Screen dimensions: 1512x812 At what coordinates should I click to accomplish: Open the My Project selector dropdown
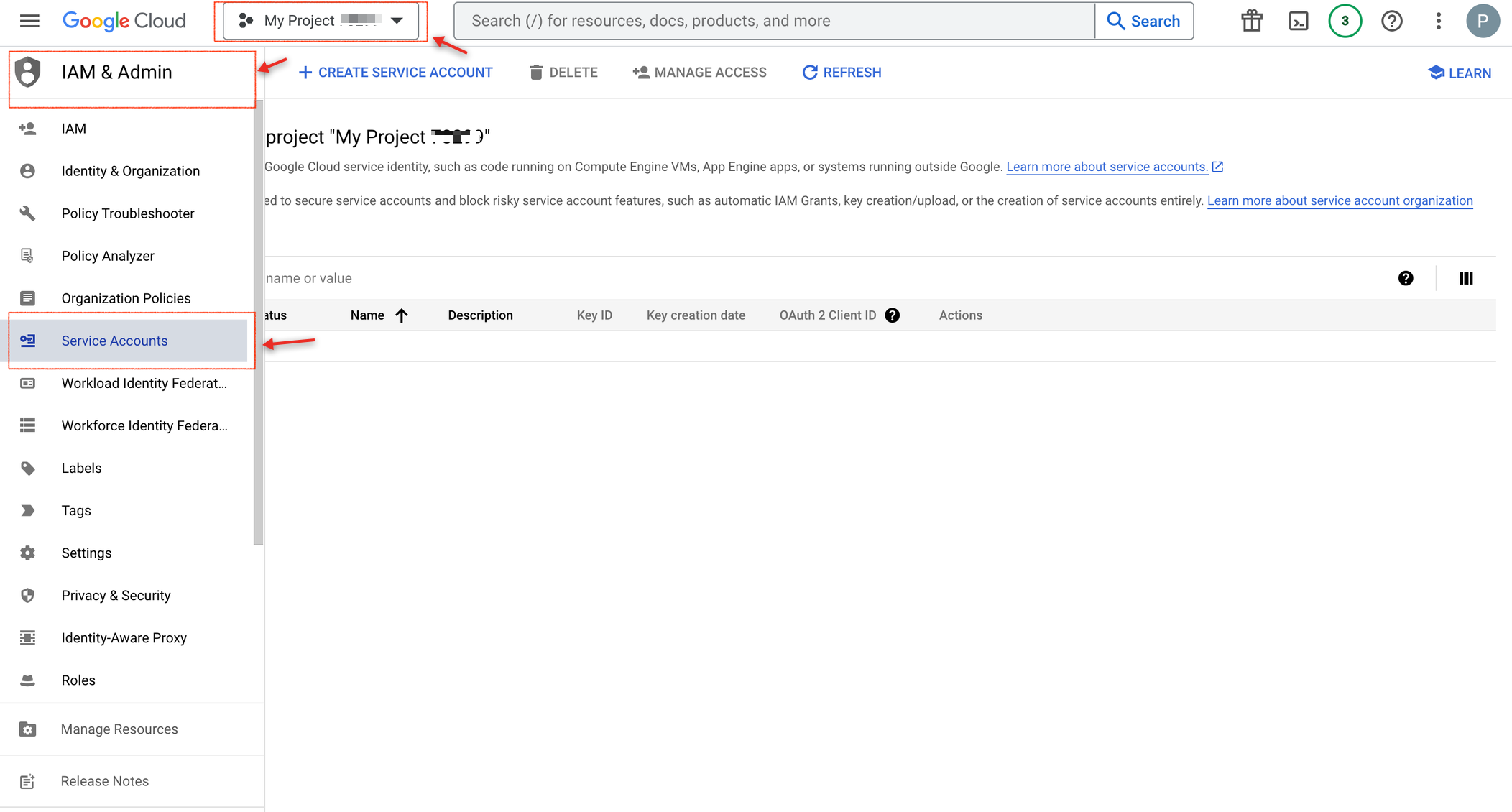pyautogui.click(x=321, y=21)
